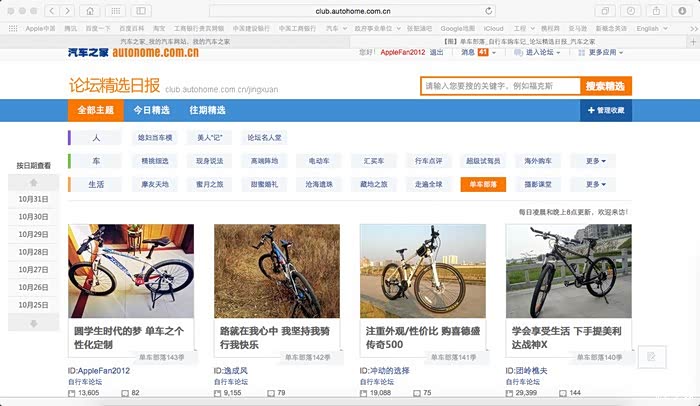
Task: Choose 10月25日 in date list
Action: 33,305
